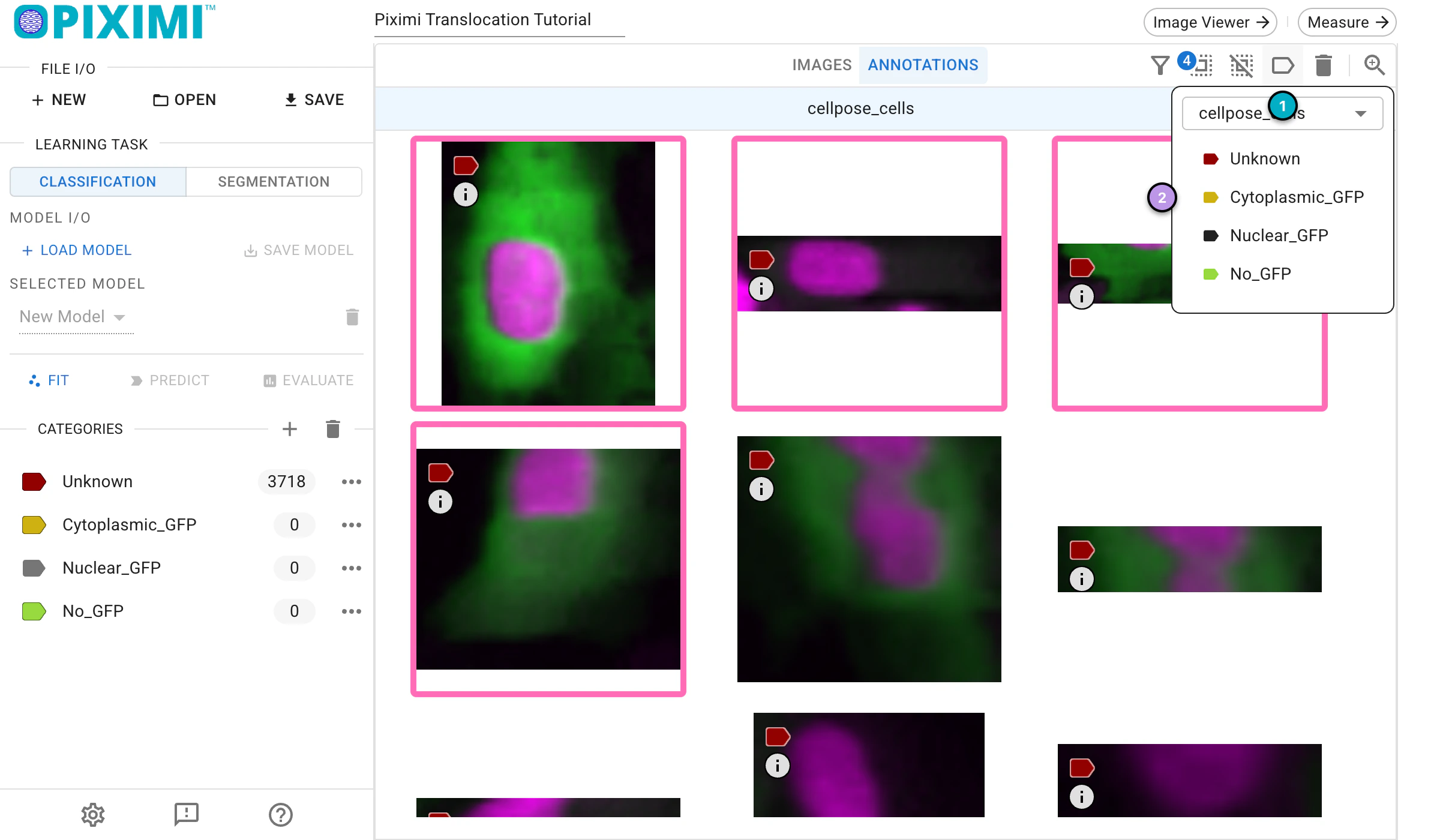Click the Nuclear_GFP gray swatch in sidebar
The height and width of the screenshot is (840, 1440).
[x=34, y=568]
